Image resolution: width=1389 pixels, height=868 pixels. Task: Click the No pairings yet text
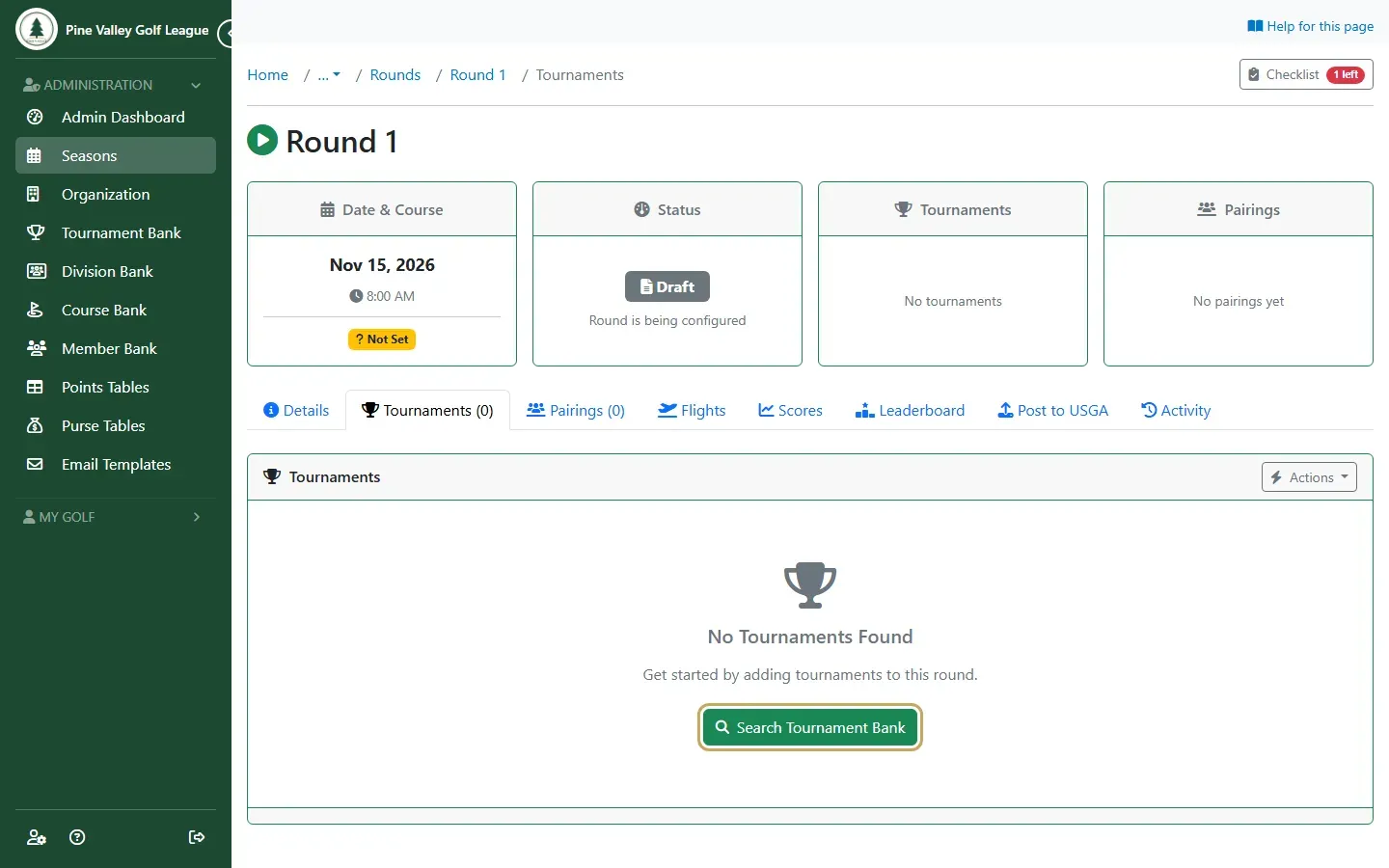point(1239,301)
